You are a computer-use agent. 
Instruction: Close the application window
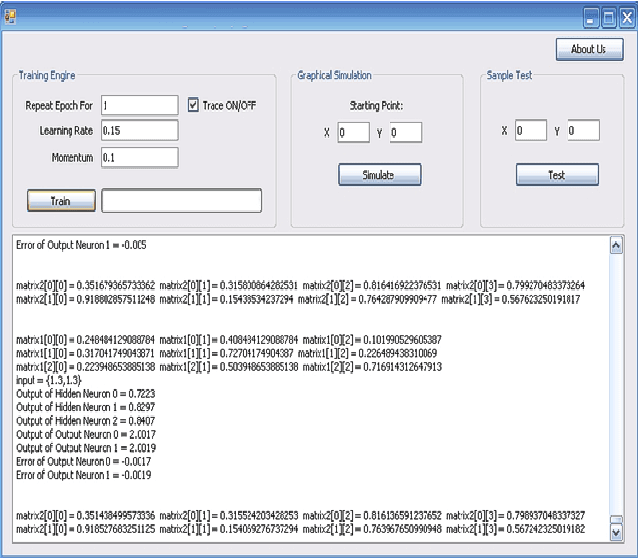coord(627,18)
